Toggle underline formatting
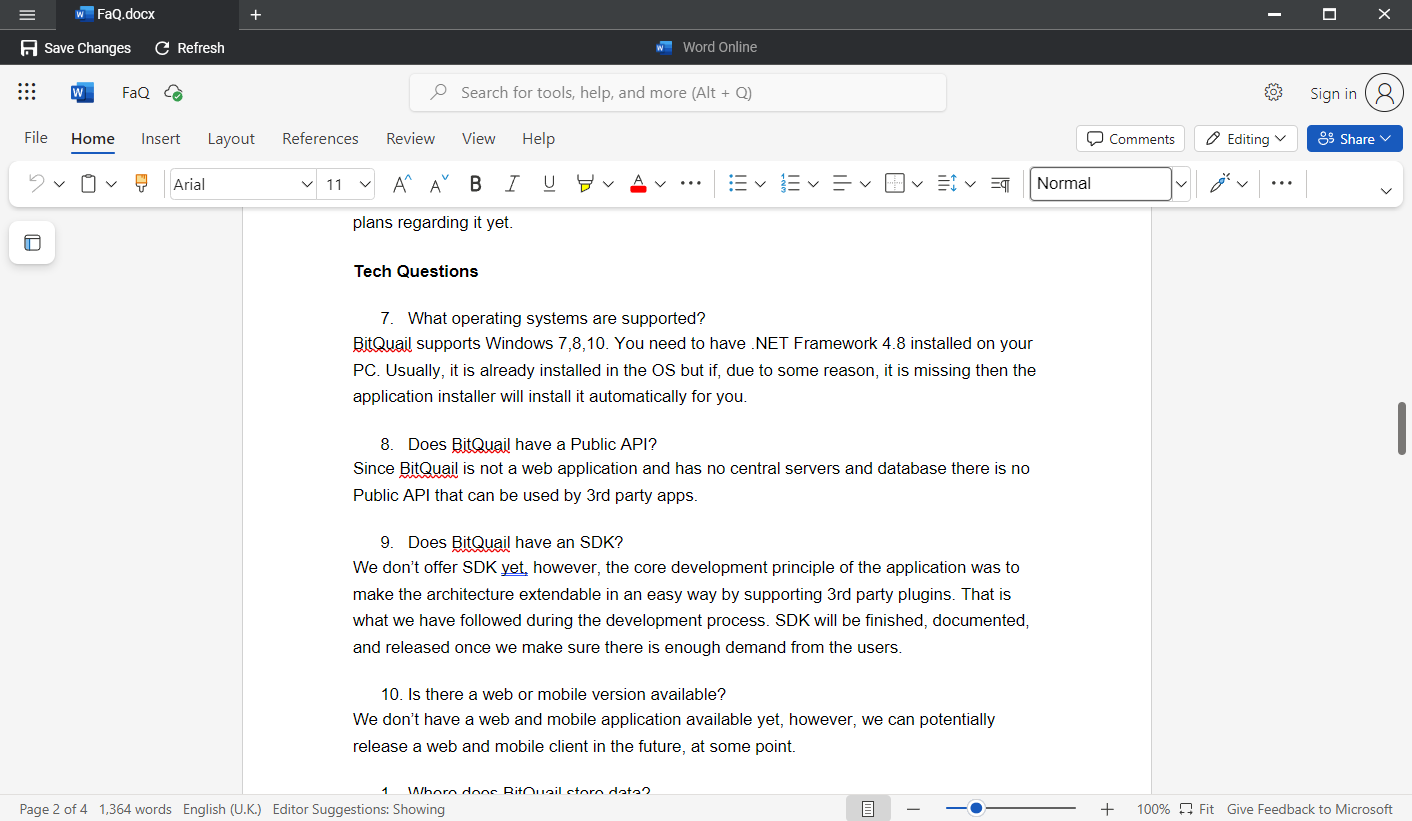Screen dimensions: 1412x821 549,183
